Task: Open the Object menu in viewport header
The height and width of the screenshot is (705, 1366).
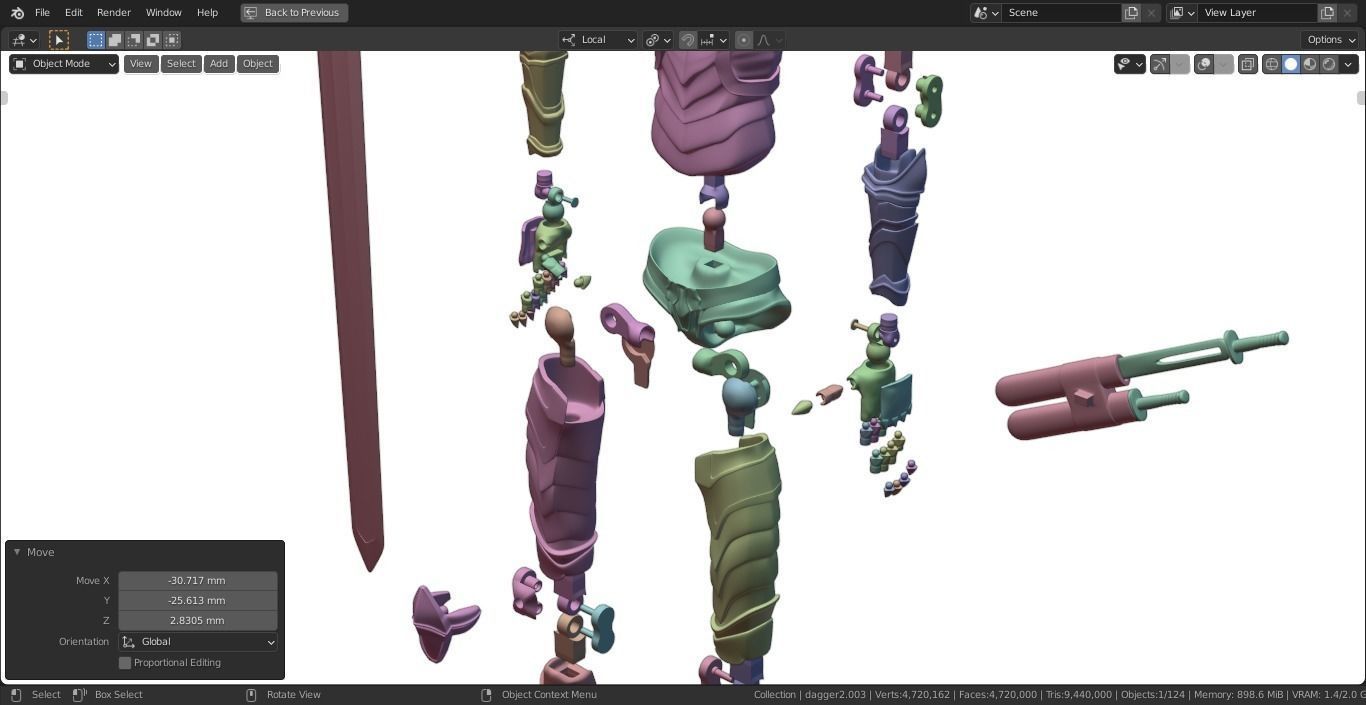Action: [258, 64]
